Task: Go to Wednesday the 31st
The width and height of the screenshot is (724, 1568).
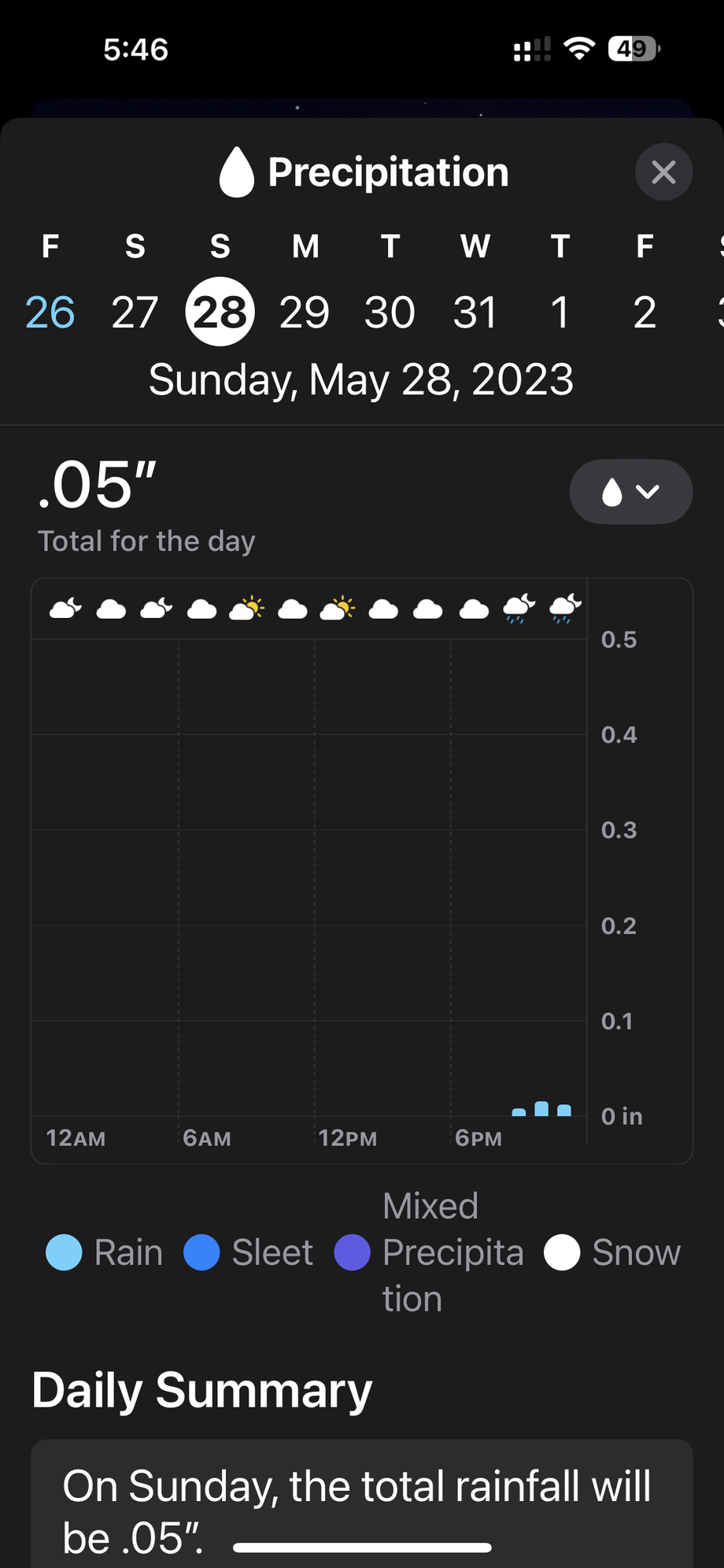Action: pos(475,312)
